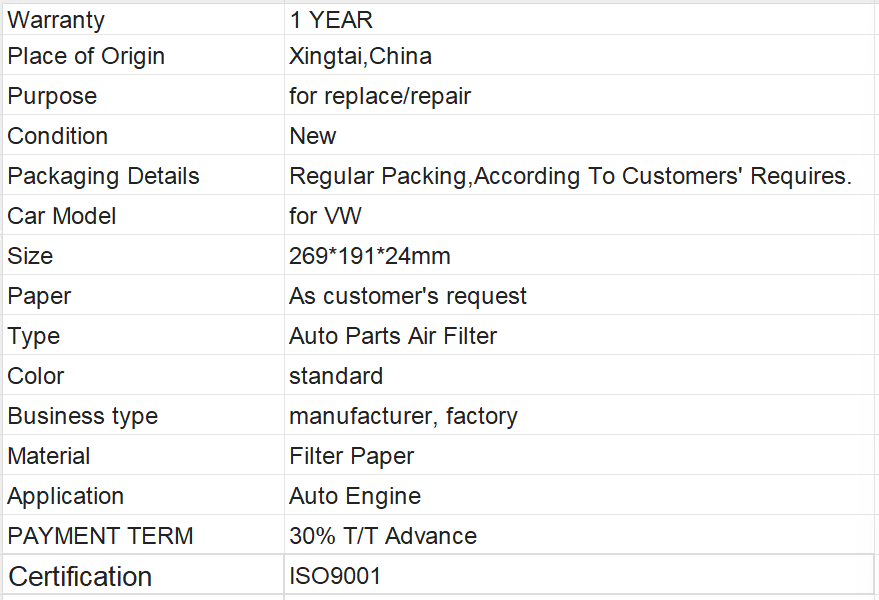Select the Color label cell
Image resolution: width=879 pixels, height=600 pixels.
pyautogui.click(x=143, y=375)
